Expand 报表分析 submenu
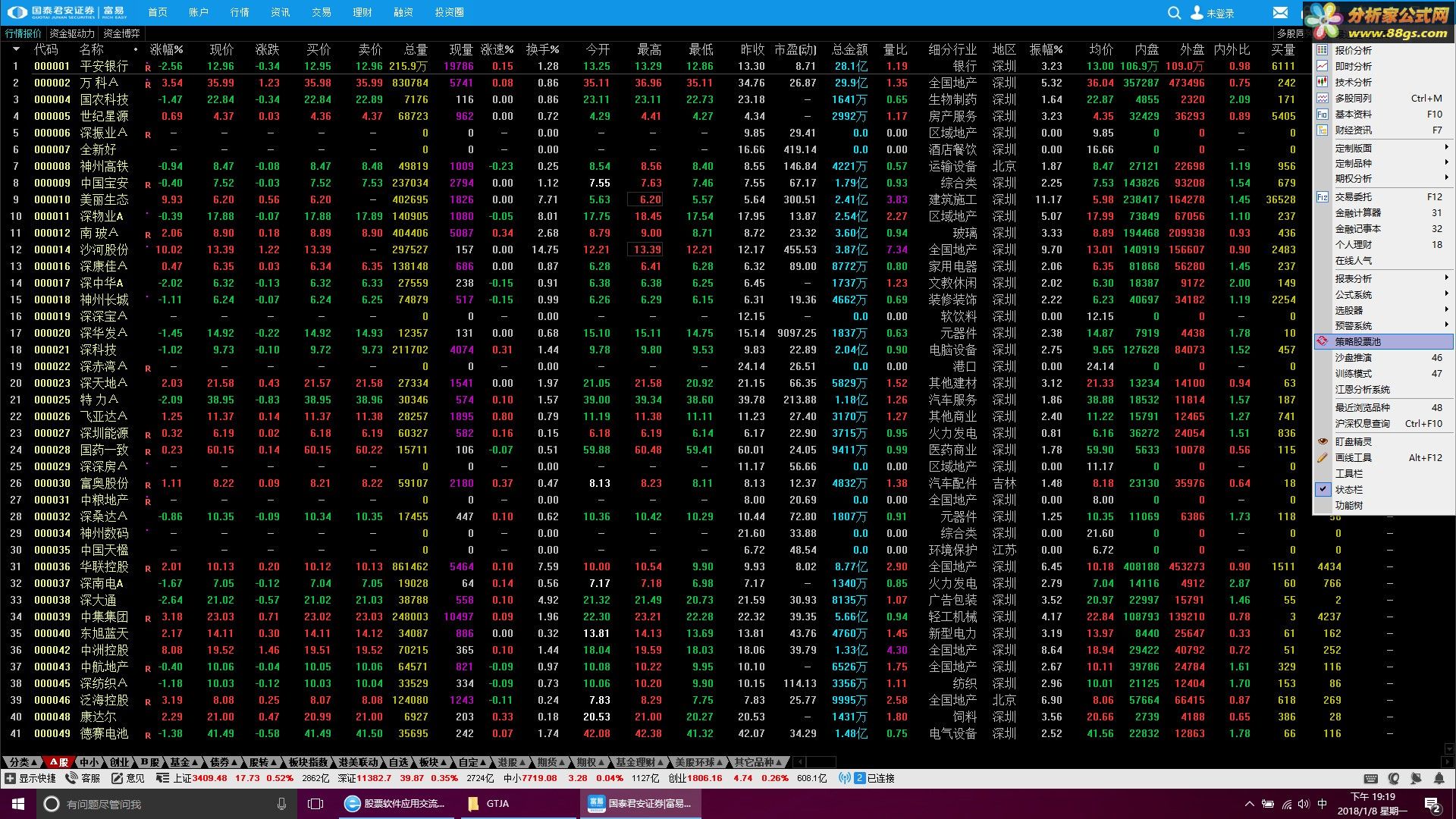 1383,278
